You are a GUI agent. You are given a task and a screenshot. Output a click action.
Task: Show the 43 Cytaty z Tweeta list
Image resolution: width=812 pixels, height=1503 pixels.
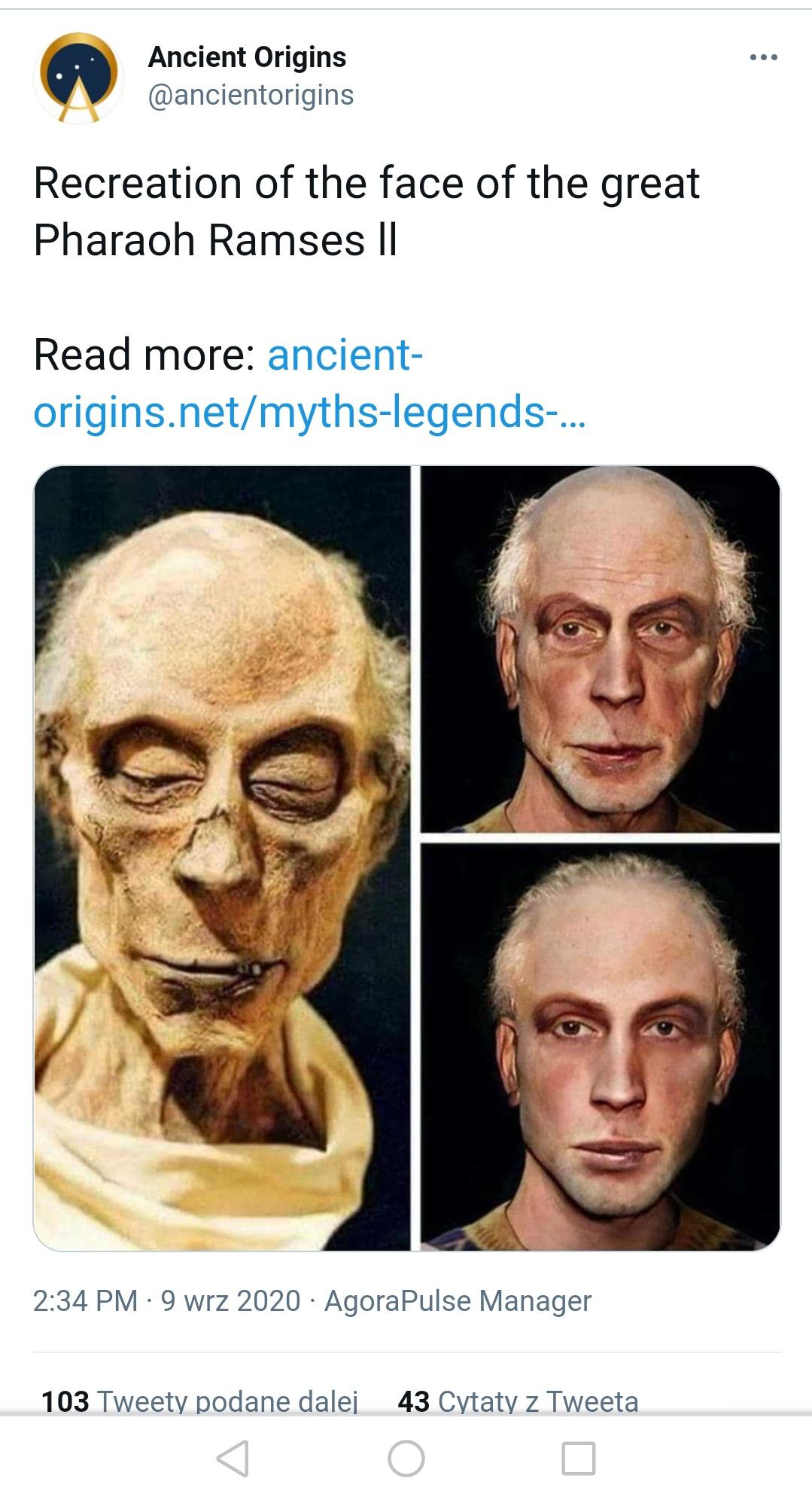[x=518, y=1401]
